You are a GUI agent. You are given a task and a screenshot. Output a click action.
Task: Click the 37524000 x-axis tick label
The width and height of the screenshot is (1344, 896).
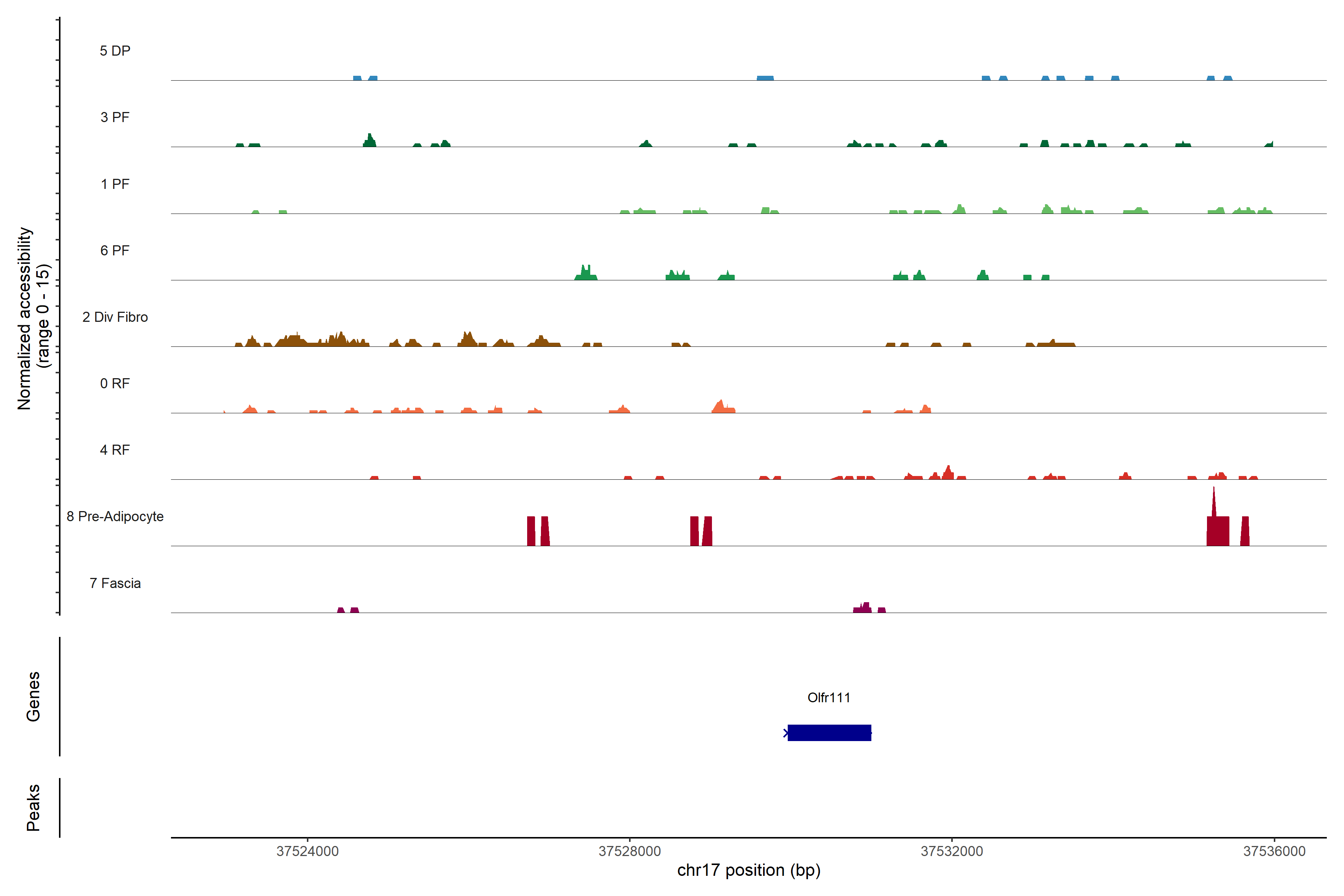(x=307, y=852)
